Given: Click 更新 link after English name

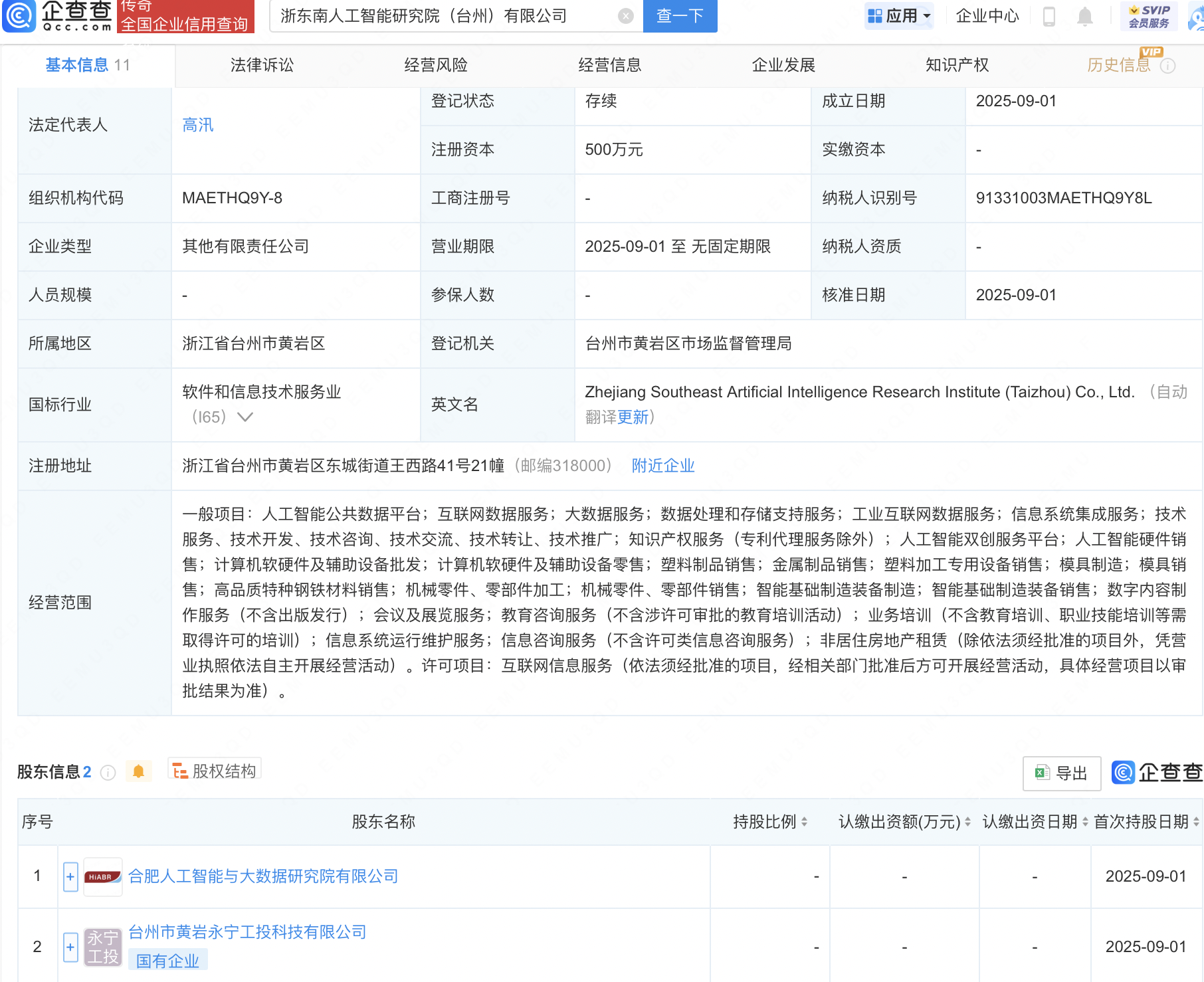Looking at the screenshot, I should click(633, 417).
